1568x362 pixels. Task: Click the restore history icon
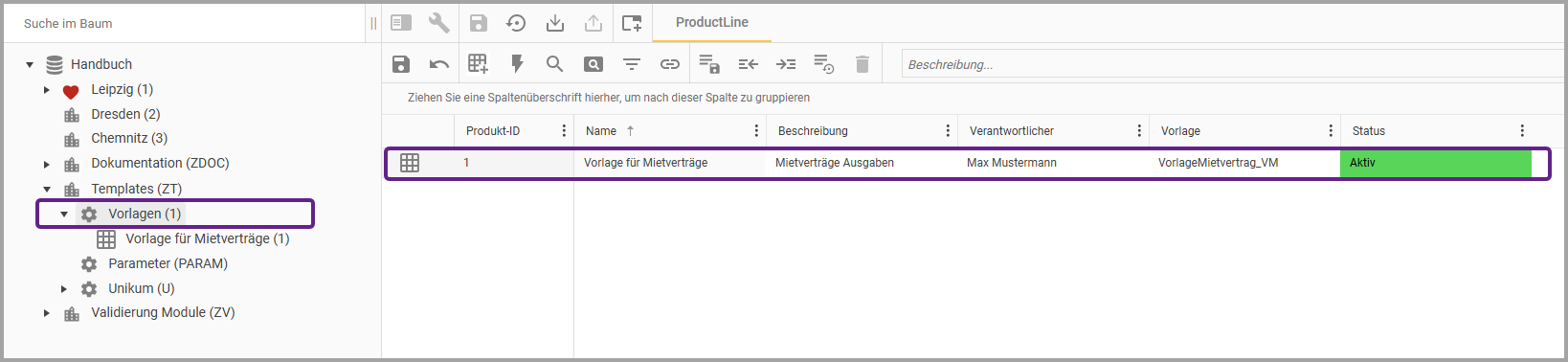[516, 23]
